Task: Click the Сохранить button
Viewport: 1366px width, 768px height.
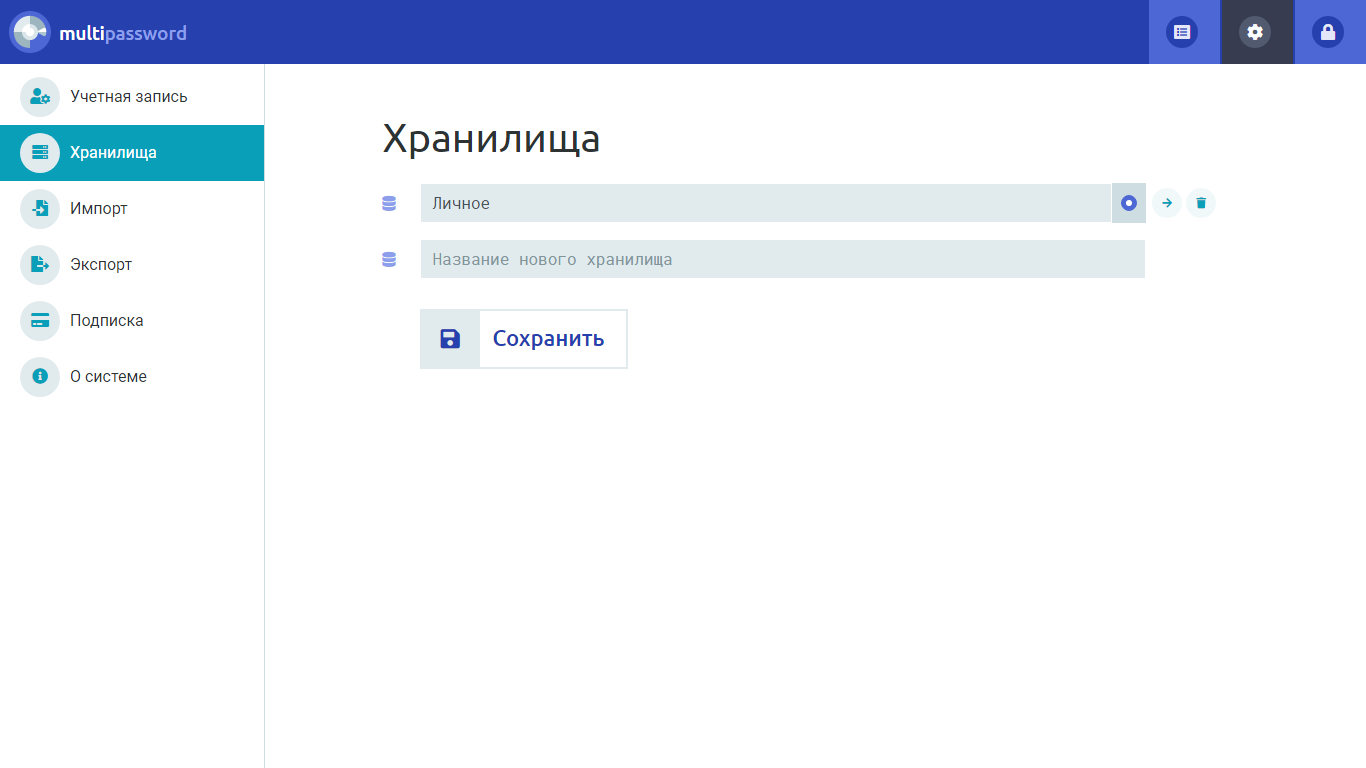Action: coord(524,339)
